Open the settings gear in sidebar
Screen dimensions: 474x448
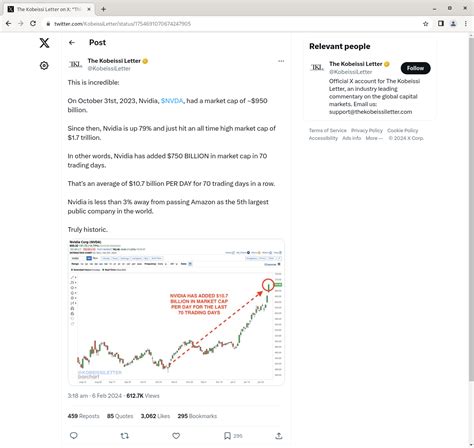pyautogui.click(x=44, y=66)
